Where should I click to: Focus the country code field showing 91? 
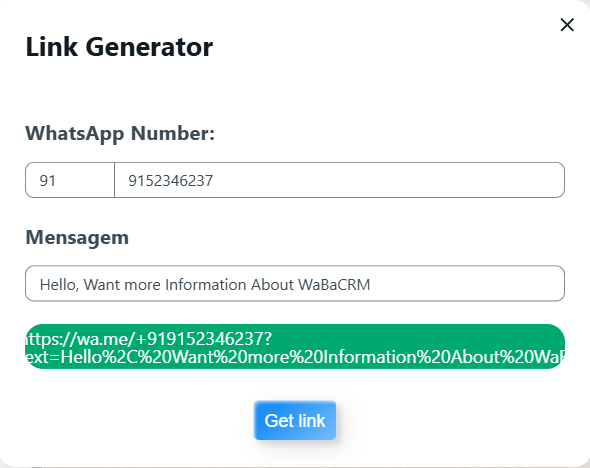point(70,180)
